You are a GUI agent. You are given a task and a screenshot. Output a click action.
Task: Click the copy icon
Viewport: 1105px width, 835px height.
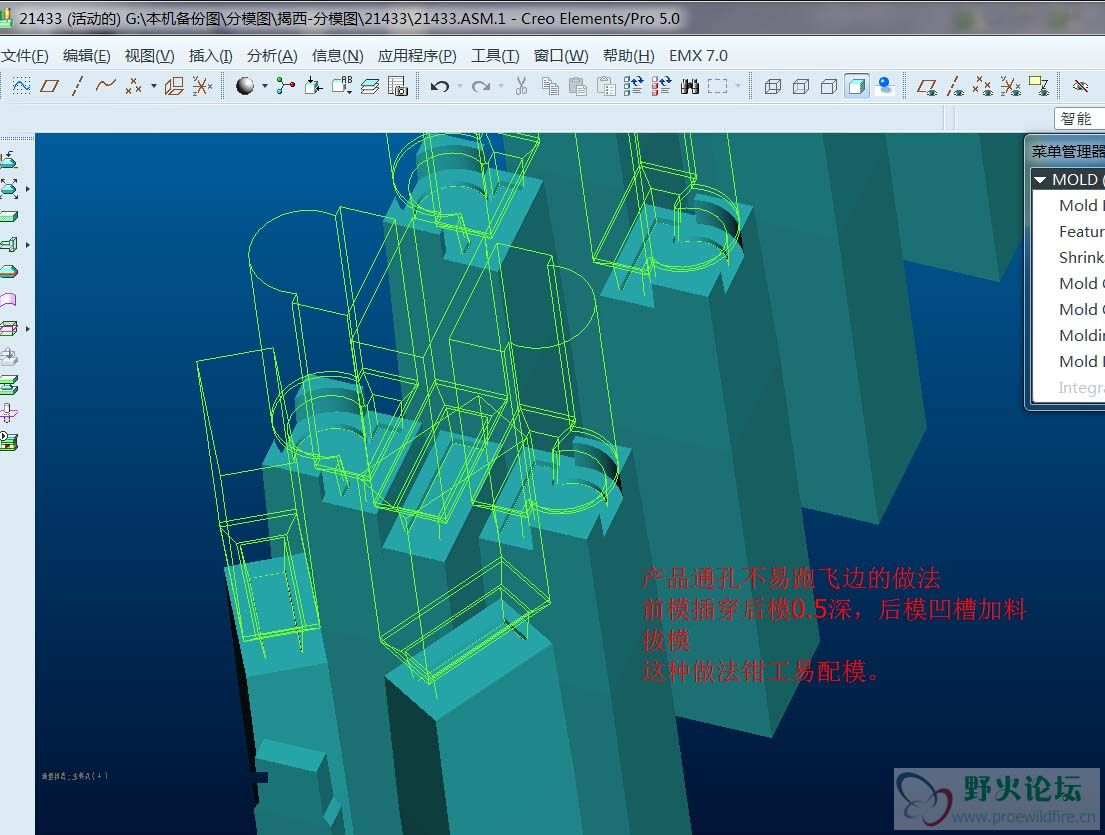click(550, 86)
